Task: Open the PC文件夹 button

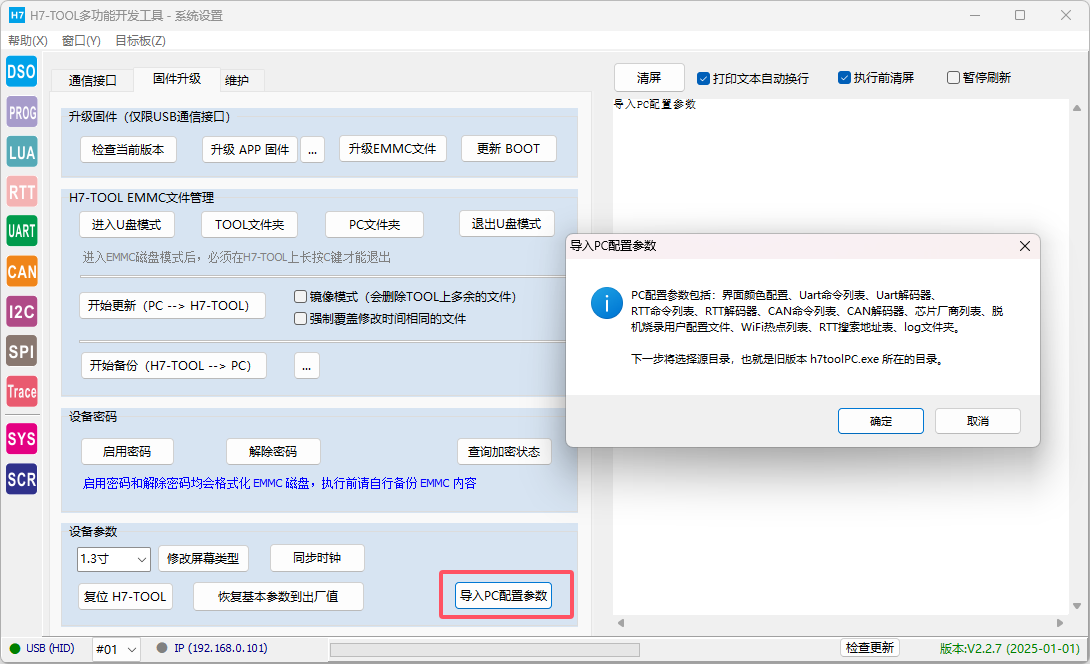Action: click(x=375, y=225)
